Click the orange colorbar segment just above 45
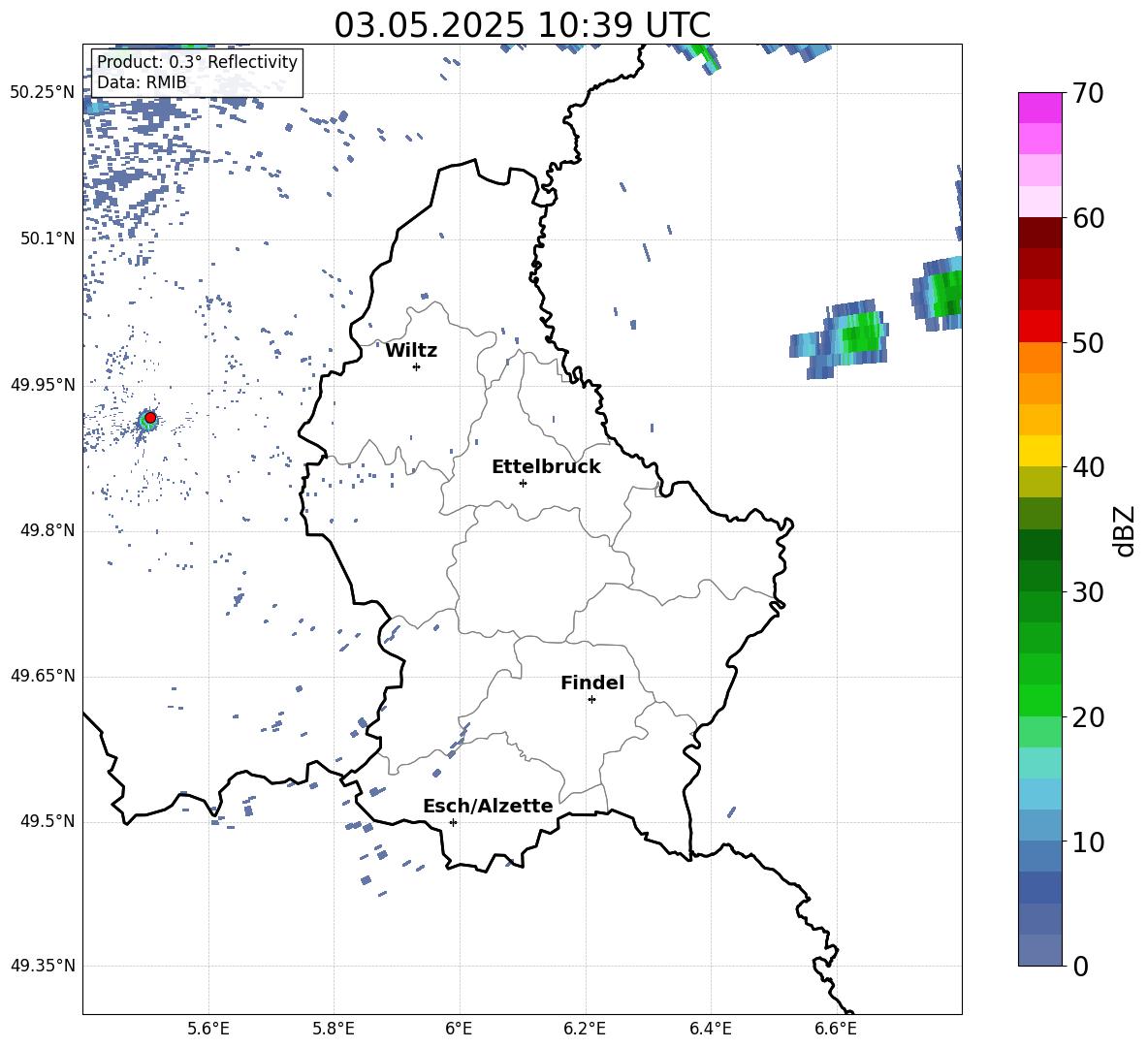This screenshot has width=1148, height=1048. 1040,389
